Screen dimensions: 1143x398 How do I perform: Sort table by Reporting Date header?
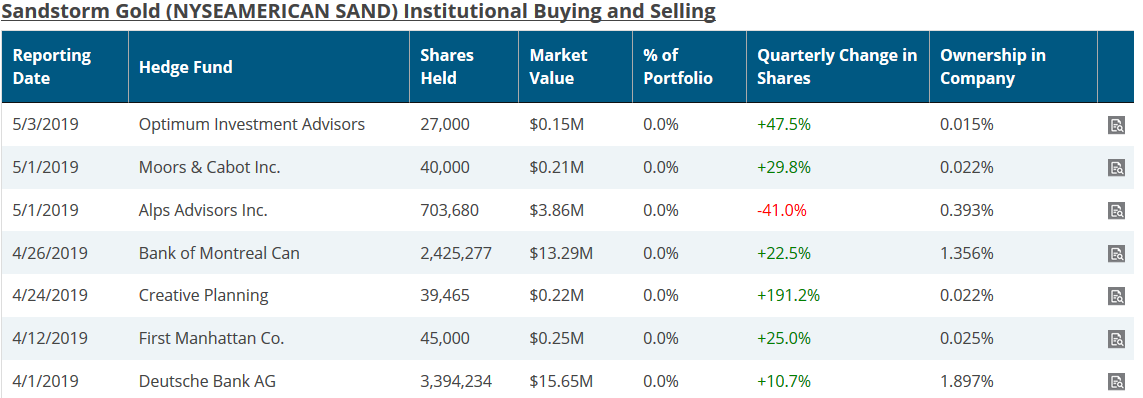[x=52, y=66]
